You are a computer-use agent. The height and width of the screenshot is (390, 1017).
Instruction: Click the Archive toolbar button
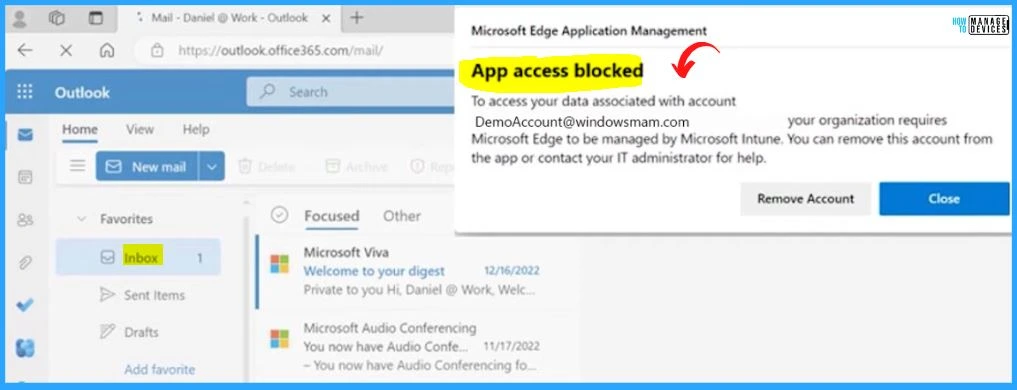click(x=356, y=167)
